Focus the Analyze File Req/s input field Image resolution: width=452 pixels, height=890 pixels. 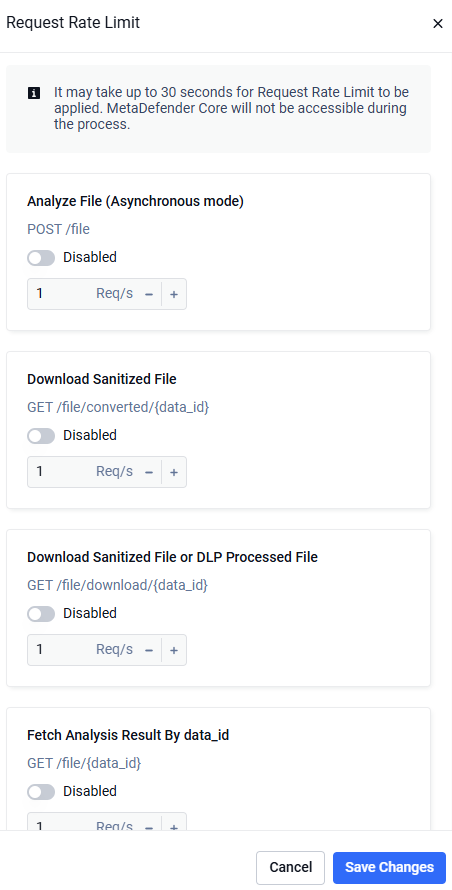click(62, 294)
